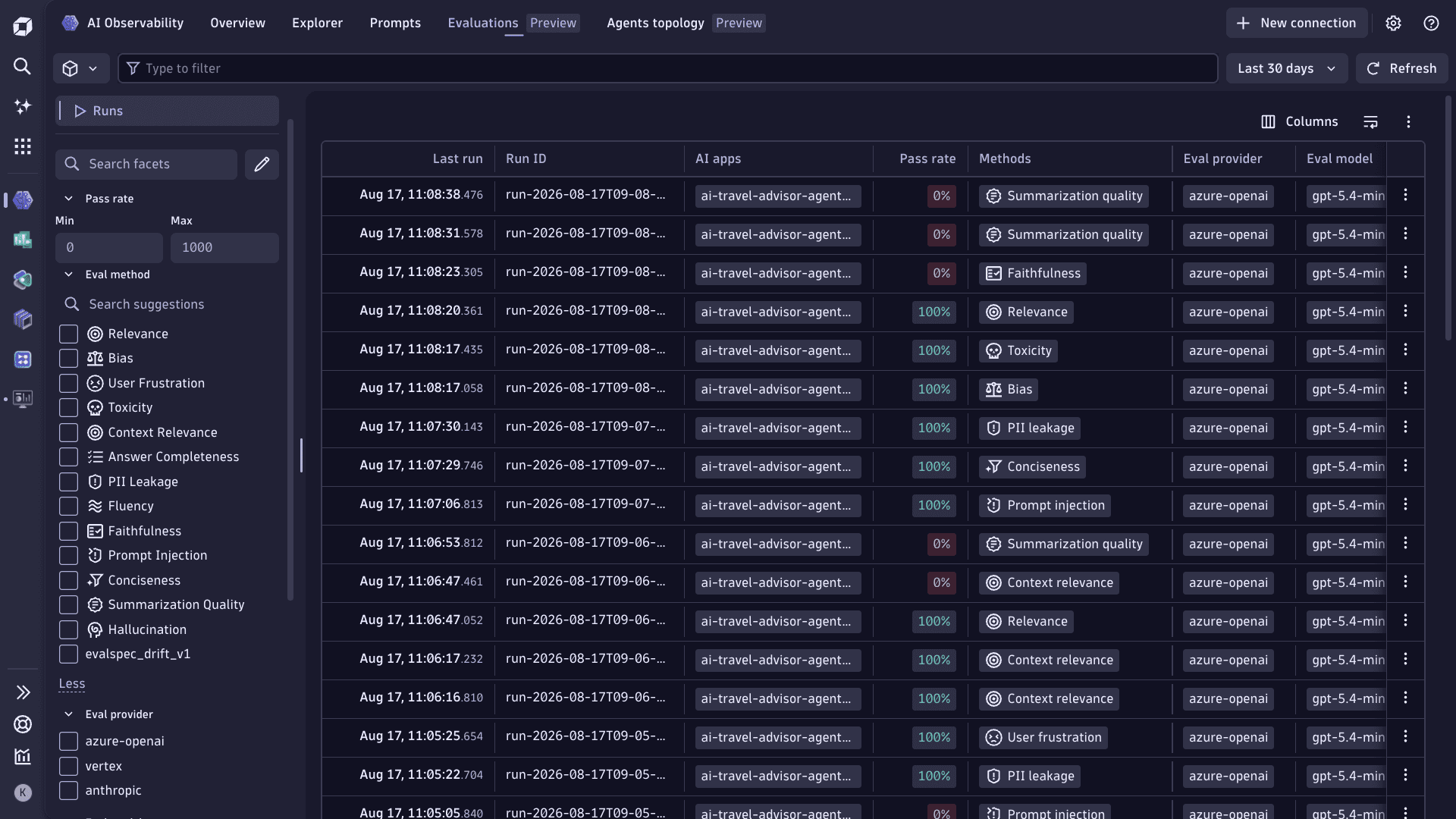Open the Last 30 days timeframe dropdown

1286,68
